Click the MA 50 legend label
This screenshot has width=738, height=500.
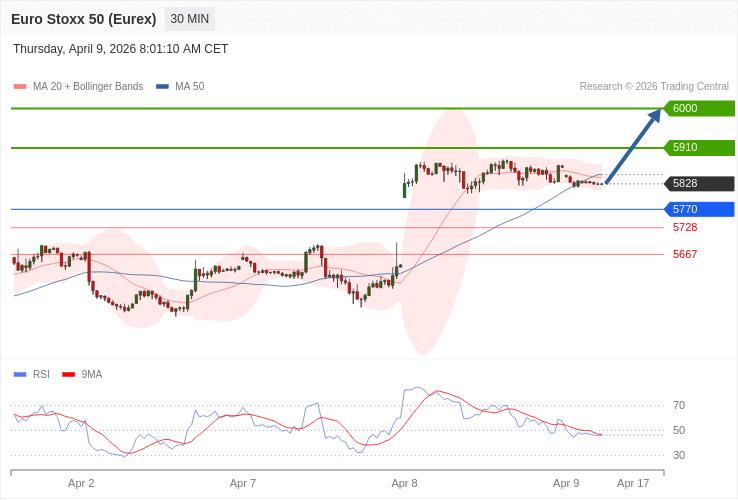pos(190,87)
